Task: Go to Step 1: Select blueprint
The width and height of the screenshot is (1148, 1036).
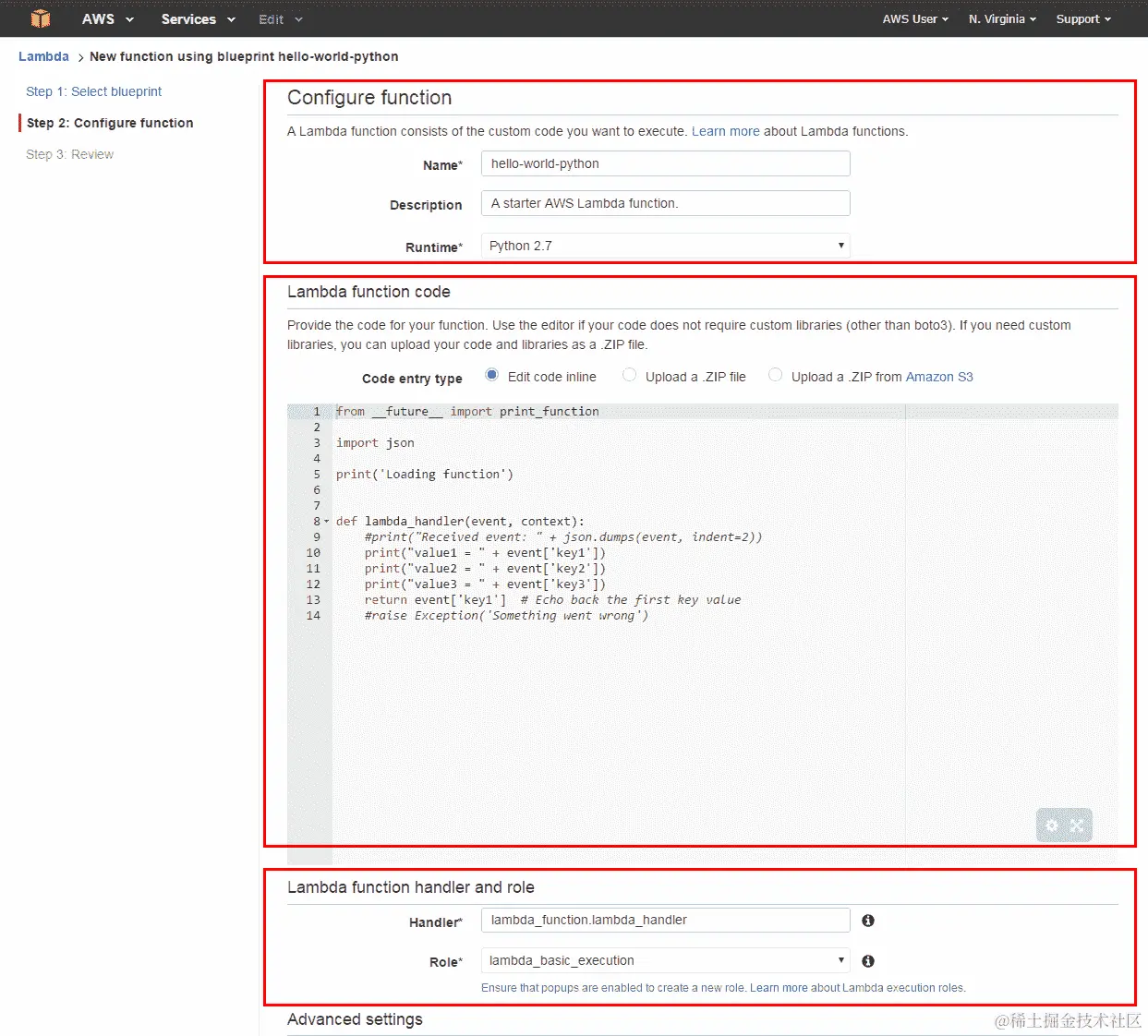Action: (x=93, y=91)
